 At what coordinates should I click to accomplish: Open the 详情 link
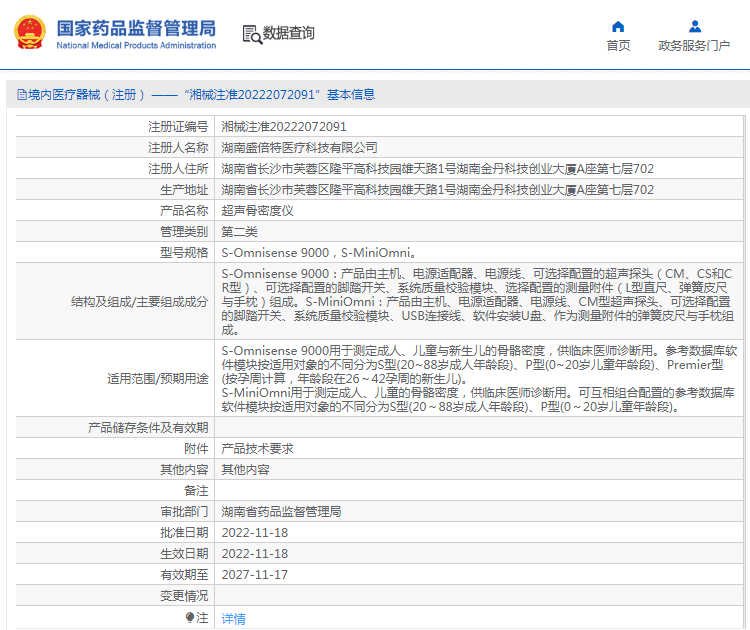point(233,618)
